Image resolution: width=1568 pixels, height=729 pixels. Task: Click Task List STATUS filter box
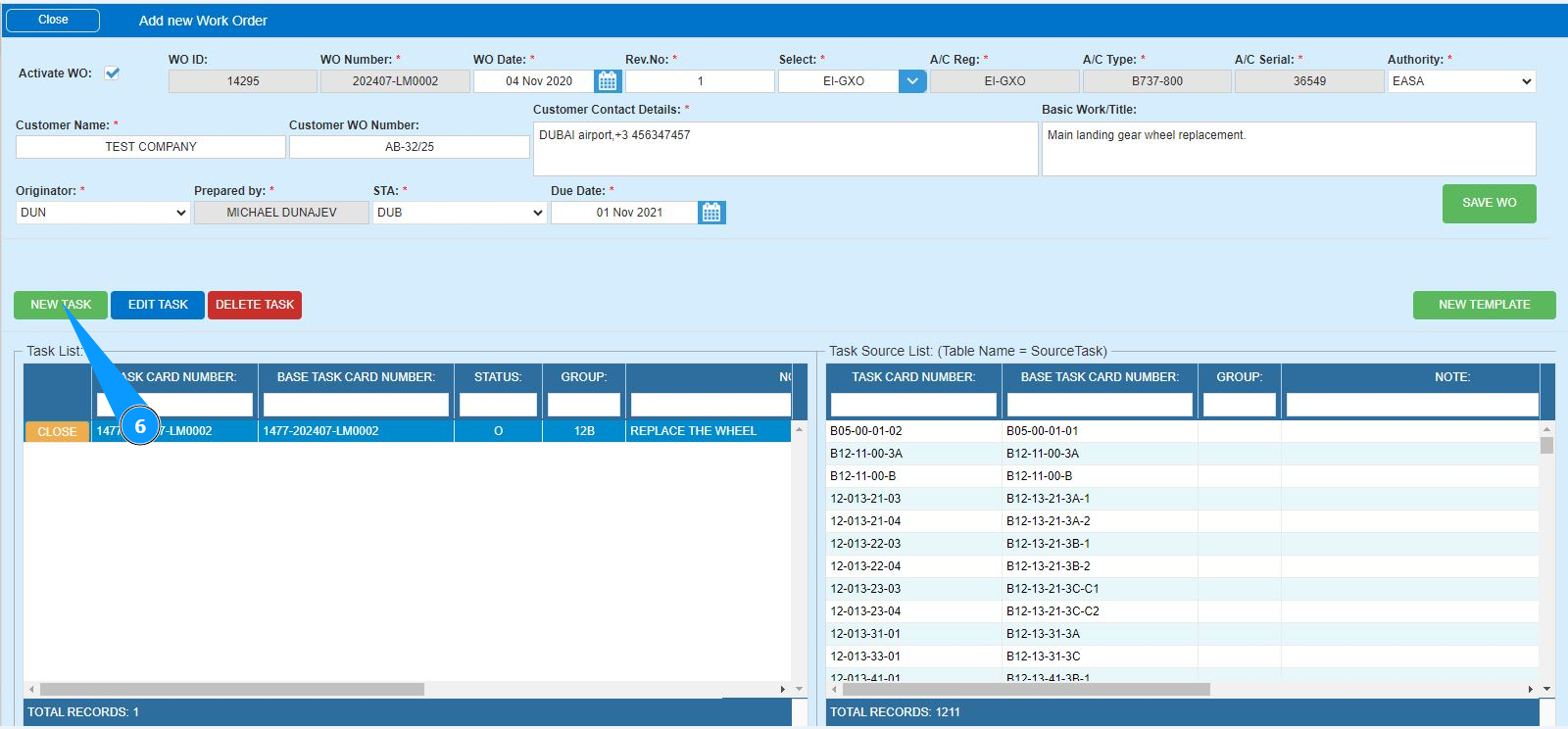[x=498, y=405]
